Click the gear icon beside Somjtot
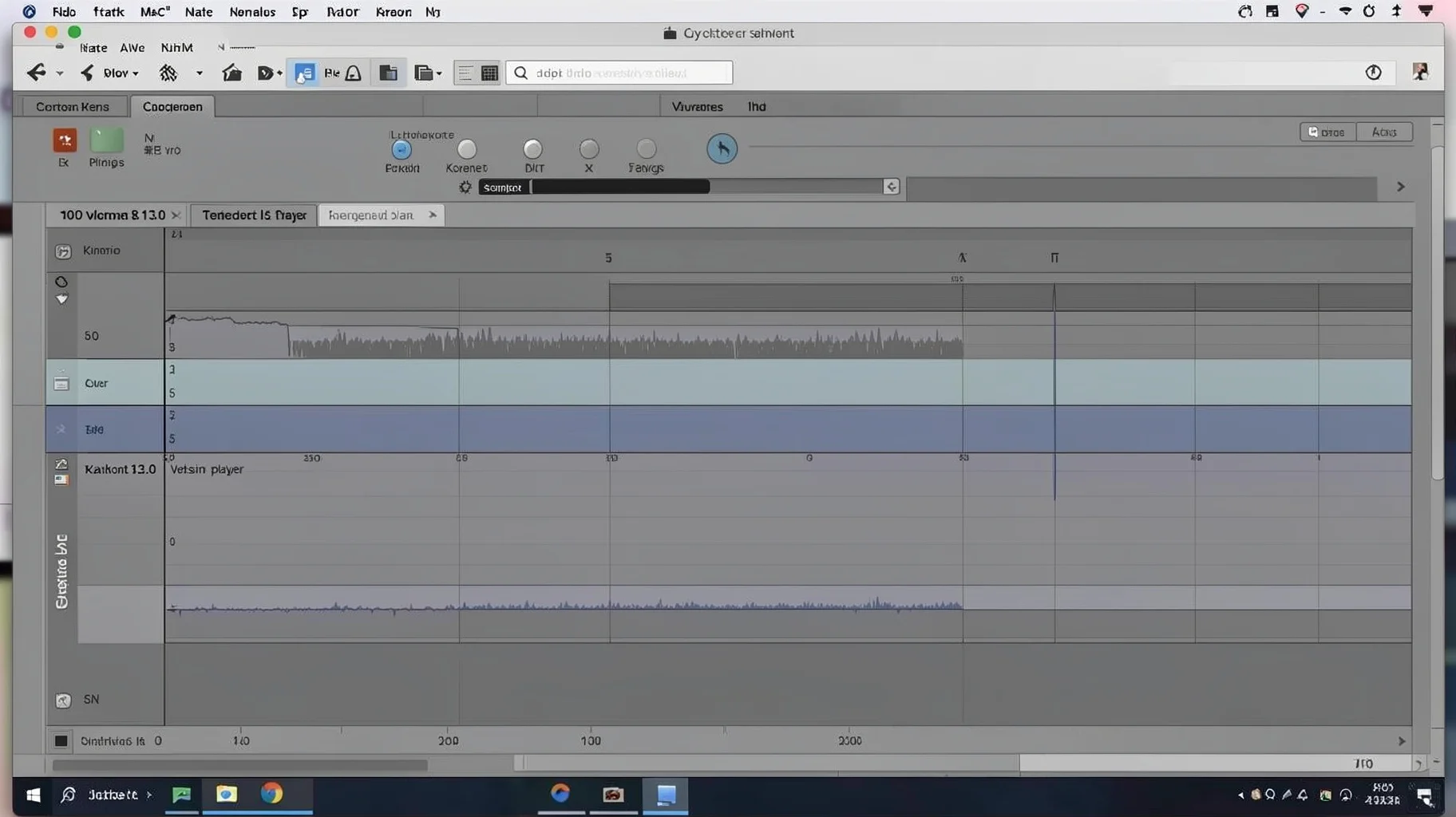 (465, 187)
